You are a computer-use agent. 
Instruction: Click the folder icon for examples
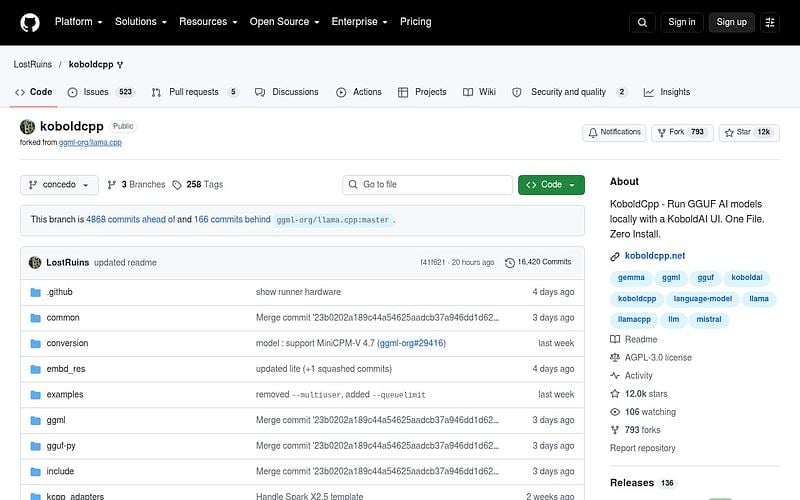tap(35, 395)
